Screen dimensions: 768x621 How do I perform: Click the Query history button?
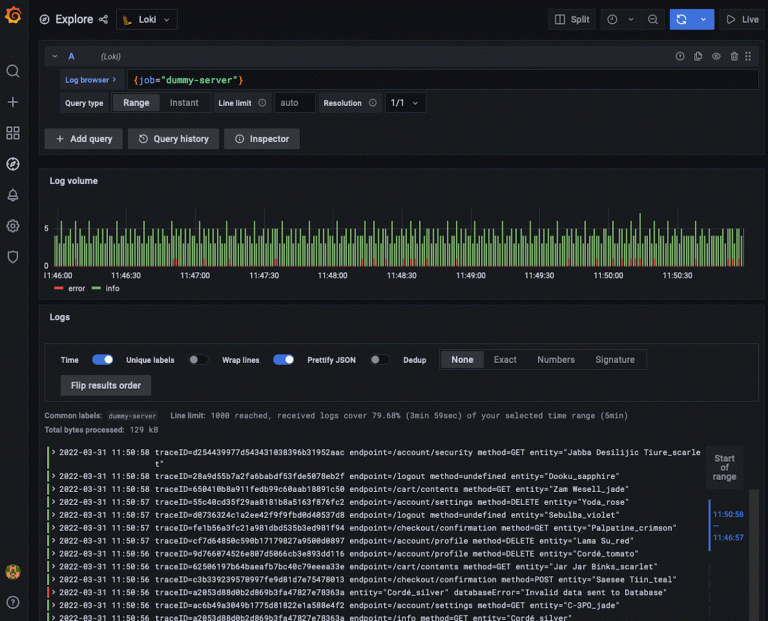coord(174,139)
